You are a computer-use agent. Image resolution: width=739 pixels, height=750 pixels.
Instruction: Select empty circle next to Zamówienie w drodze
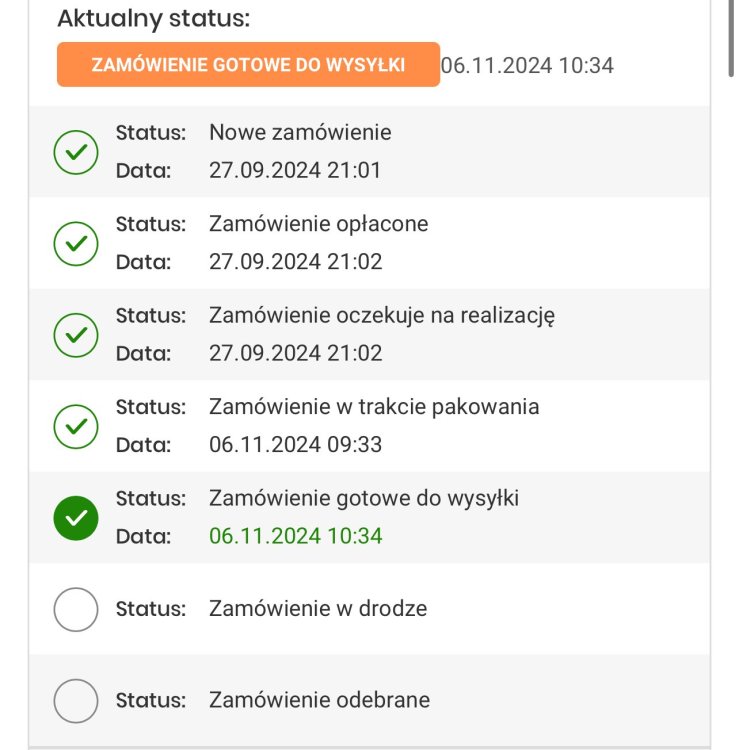75,609
